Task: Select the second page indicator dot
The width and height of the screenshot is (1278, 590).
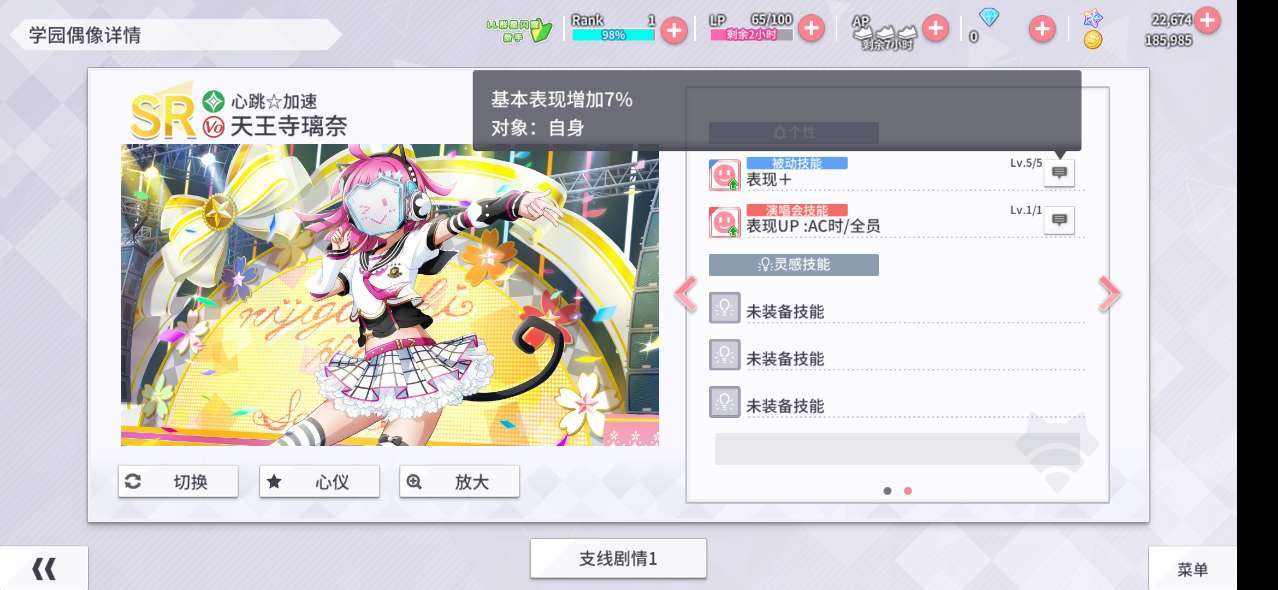Action: 908,491
